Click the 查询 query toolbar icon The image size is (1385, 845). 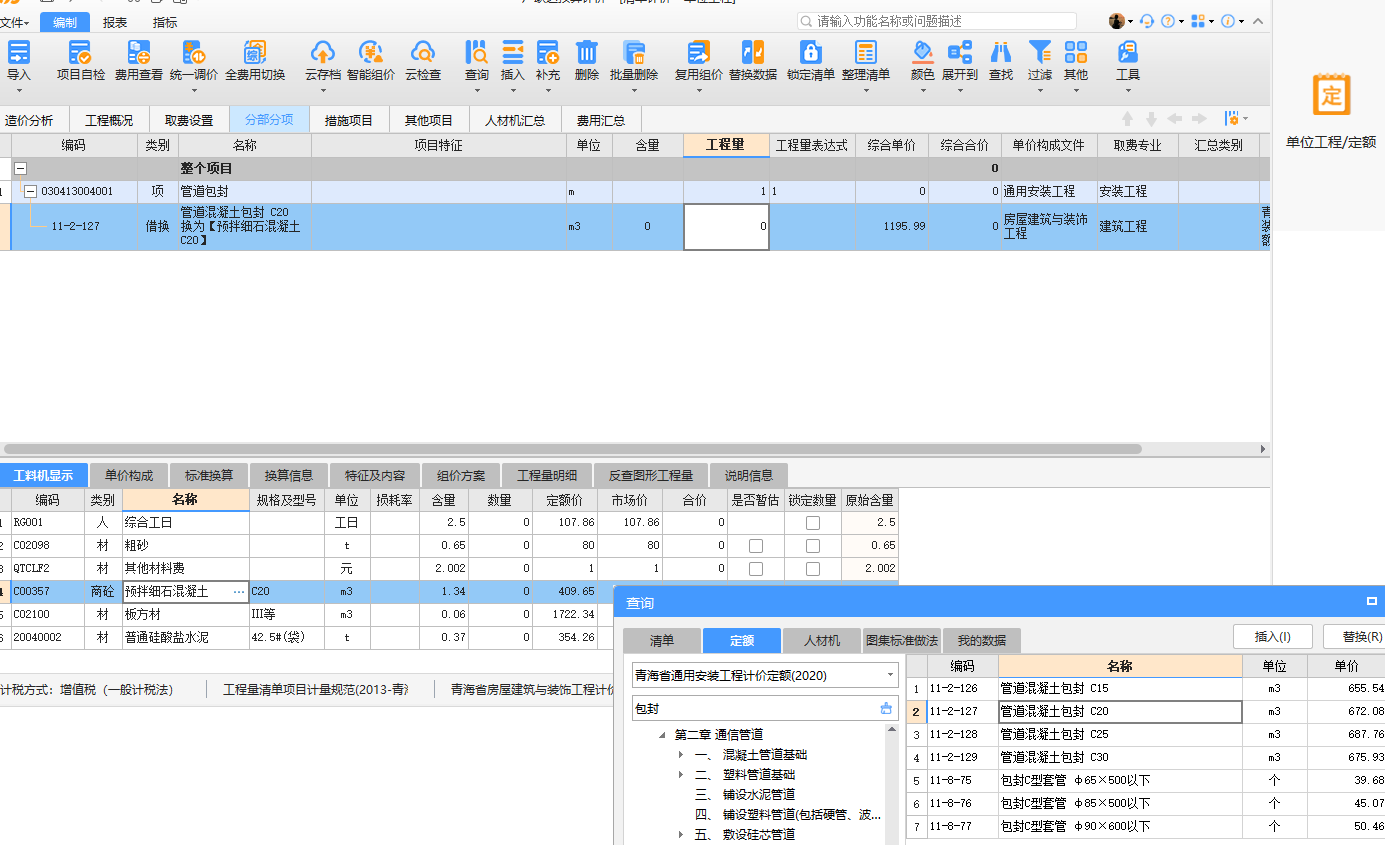[x=477, y=52]
